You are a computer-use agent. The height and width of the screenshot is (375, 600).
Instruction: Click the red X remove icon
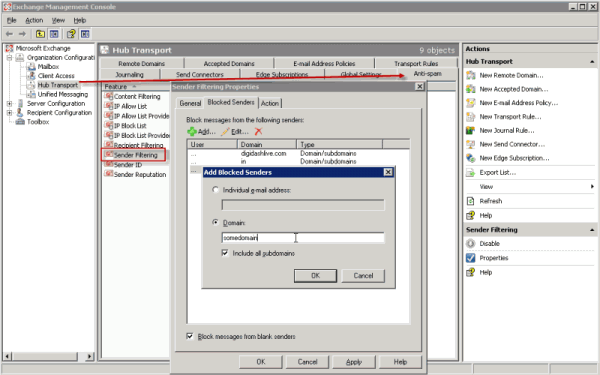(259, 132)
